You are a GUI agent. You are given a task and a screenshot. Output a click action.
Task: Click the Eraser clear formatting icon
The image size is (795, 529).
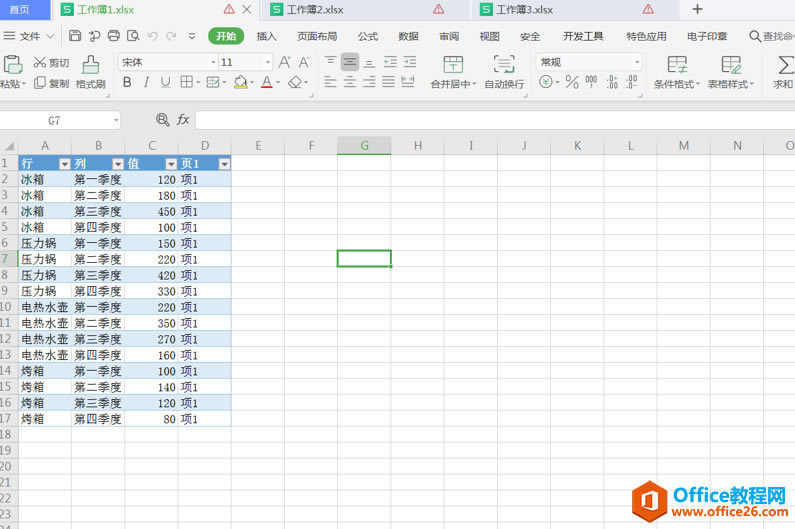295,82
